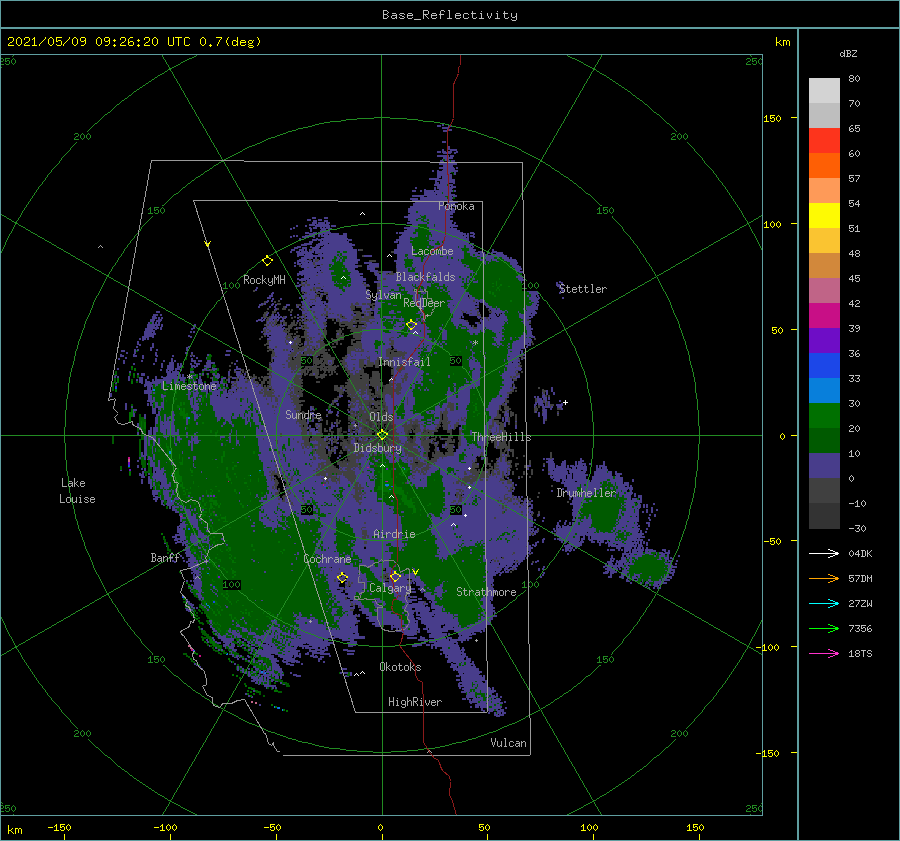Click the Cochrane town label
Image resolution: width=900 pixels, height=841 pixels.
327,559
